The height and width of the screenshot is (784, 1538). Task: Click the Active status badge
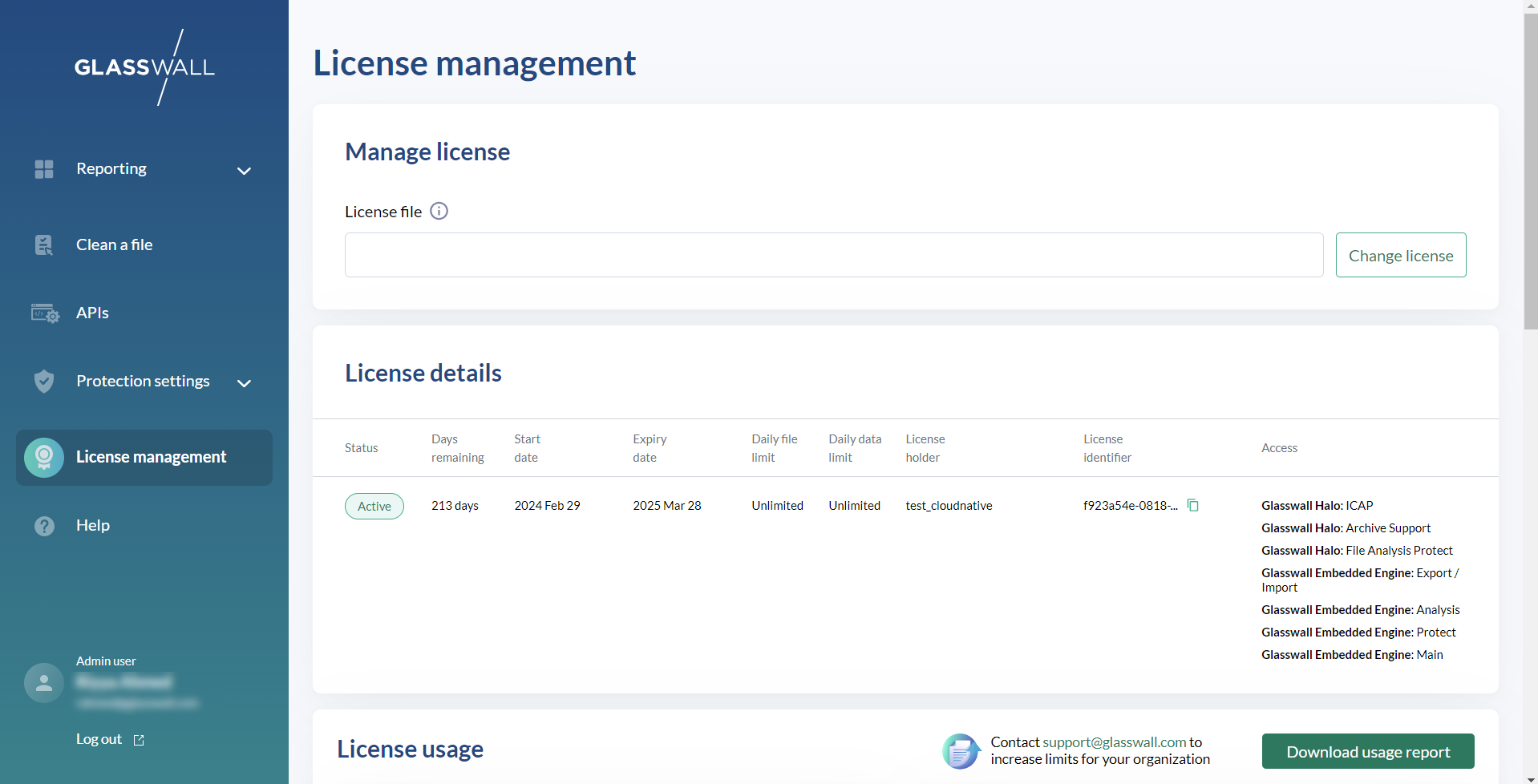(374, 506)
